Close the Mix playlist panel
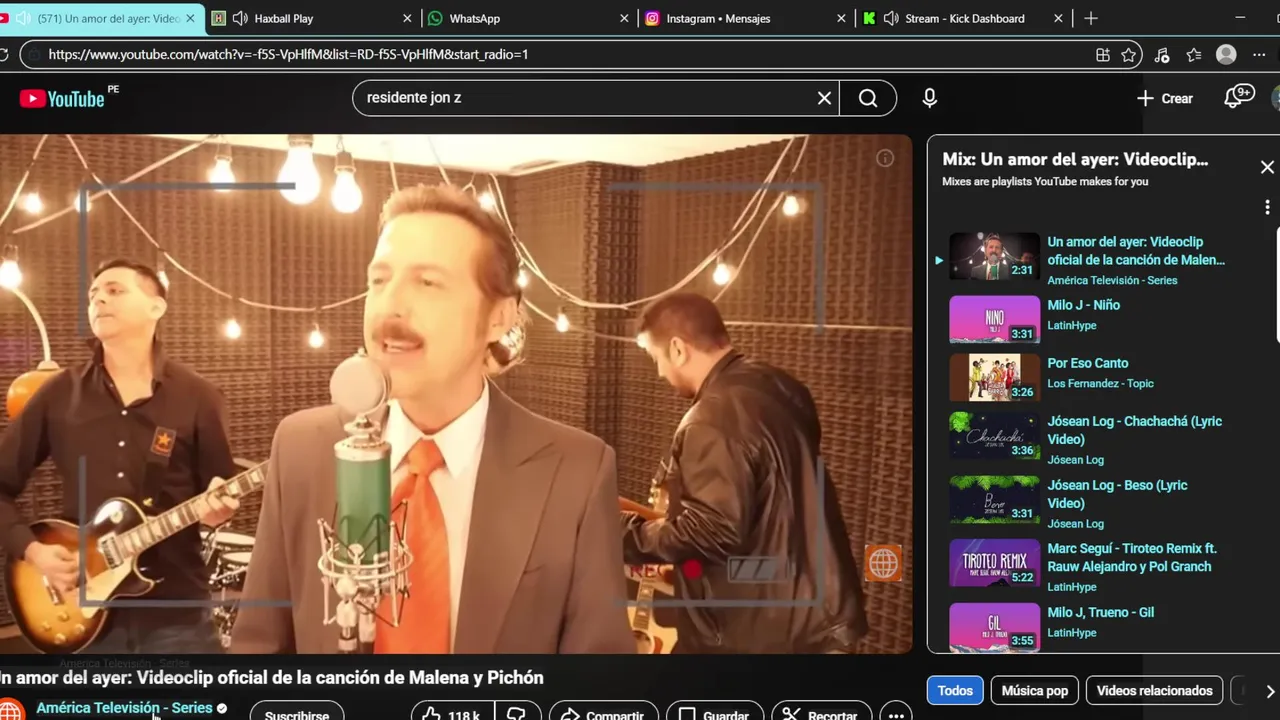1280x720 pixels. [1267, 167]
